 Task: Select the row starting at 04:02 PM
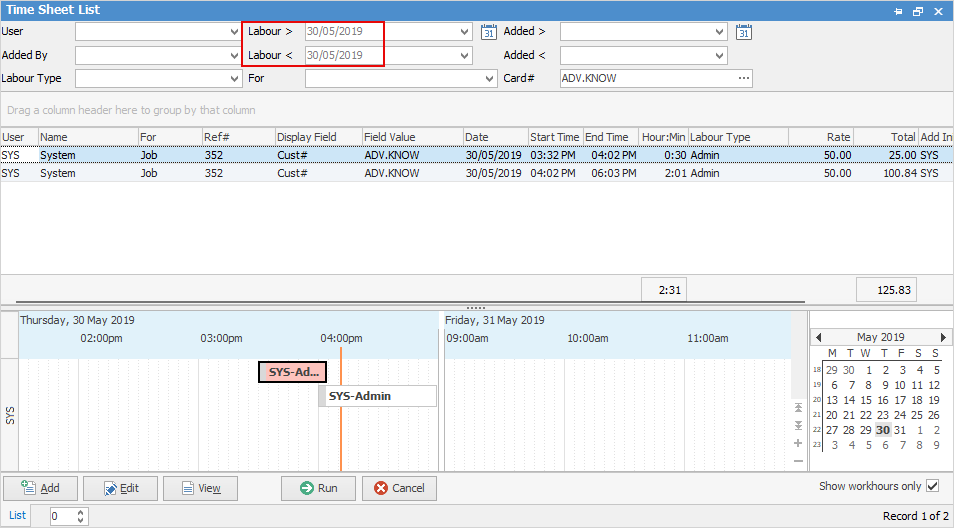click(477, 173)
